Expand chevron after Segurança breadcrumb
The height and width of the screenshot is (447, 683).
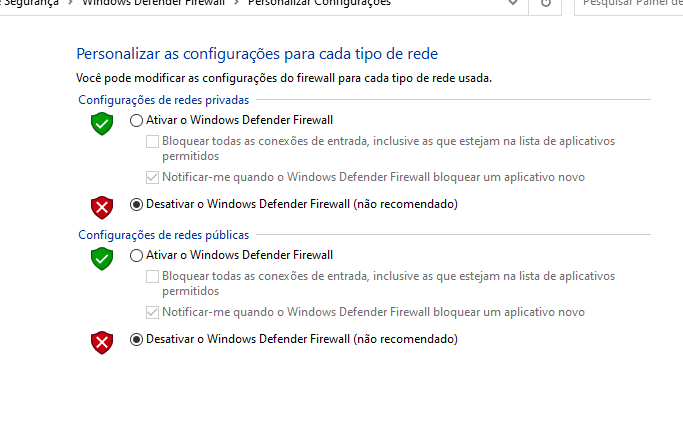pos(71,3)
